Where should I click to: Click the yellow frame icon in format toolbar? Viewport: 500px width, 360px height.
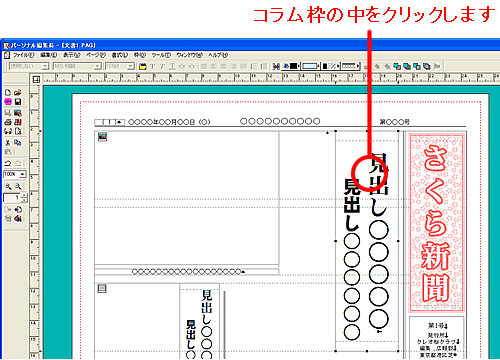point(143,66)
